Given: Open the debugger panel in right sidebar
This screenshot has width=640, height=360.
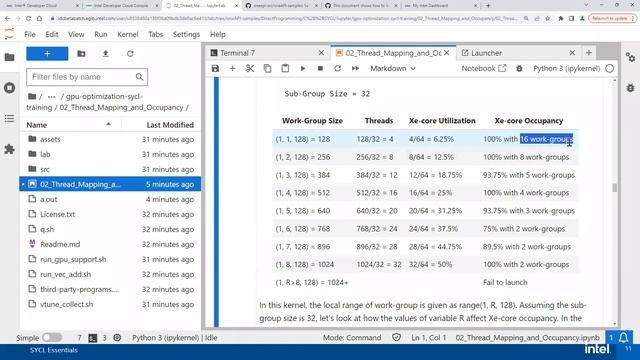Looking at the screenshot, I should click(x=630, y=88).
